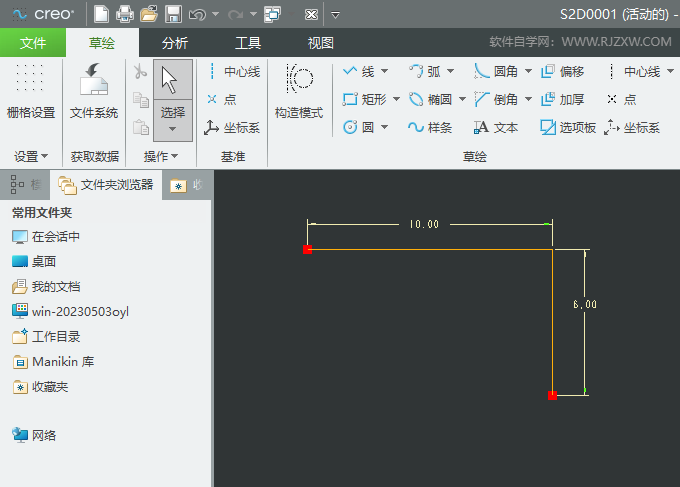Open the Desktop folder entry
The width and height of the screenshot is (680, 487).
[34, 261]
